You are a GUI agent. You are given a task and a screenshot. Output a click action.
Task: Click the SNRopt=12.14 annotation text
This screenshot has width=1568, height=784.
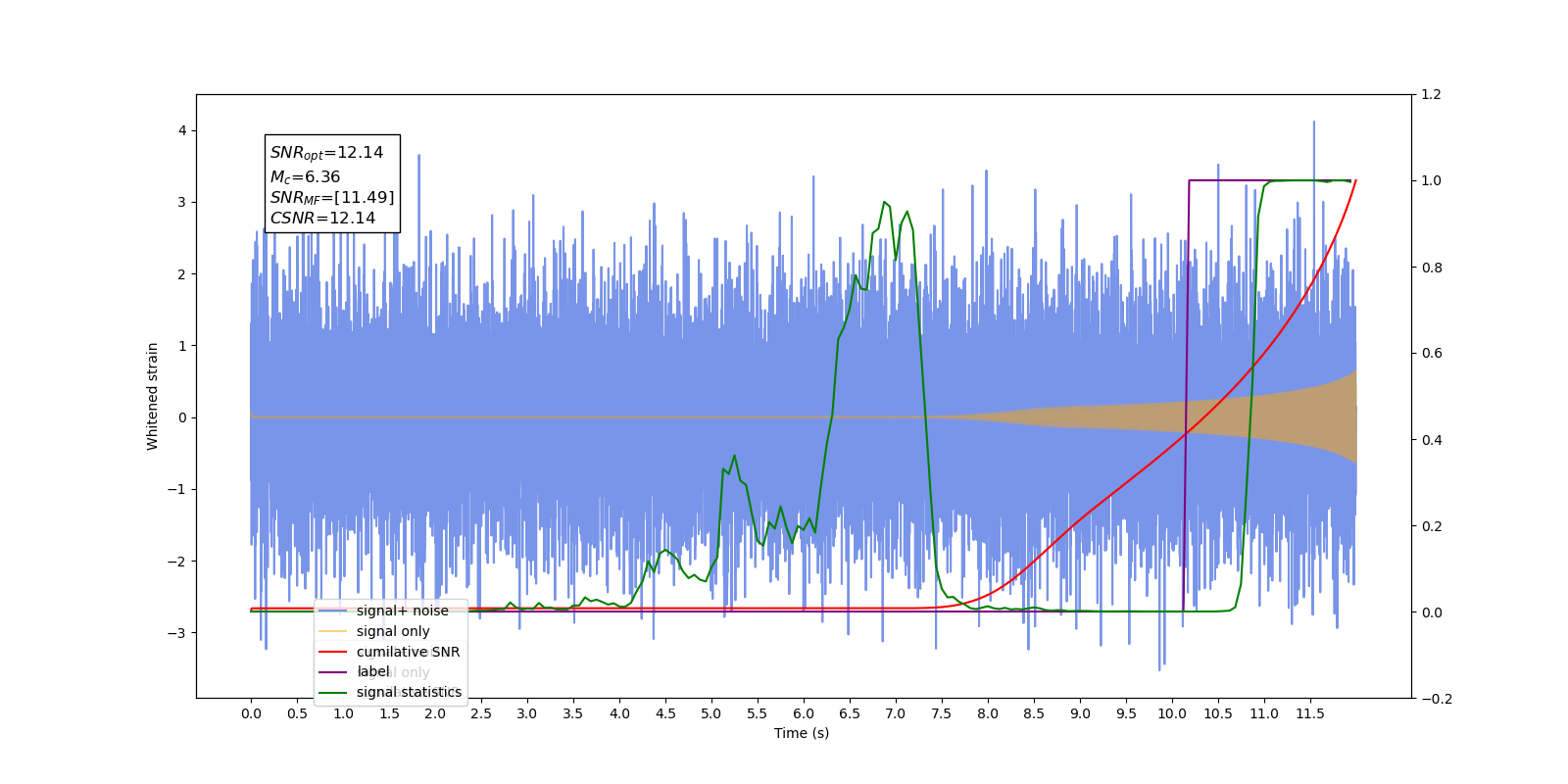coord(326,153)
